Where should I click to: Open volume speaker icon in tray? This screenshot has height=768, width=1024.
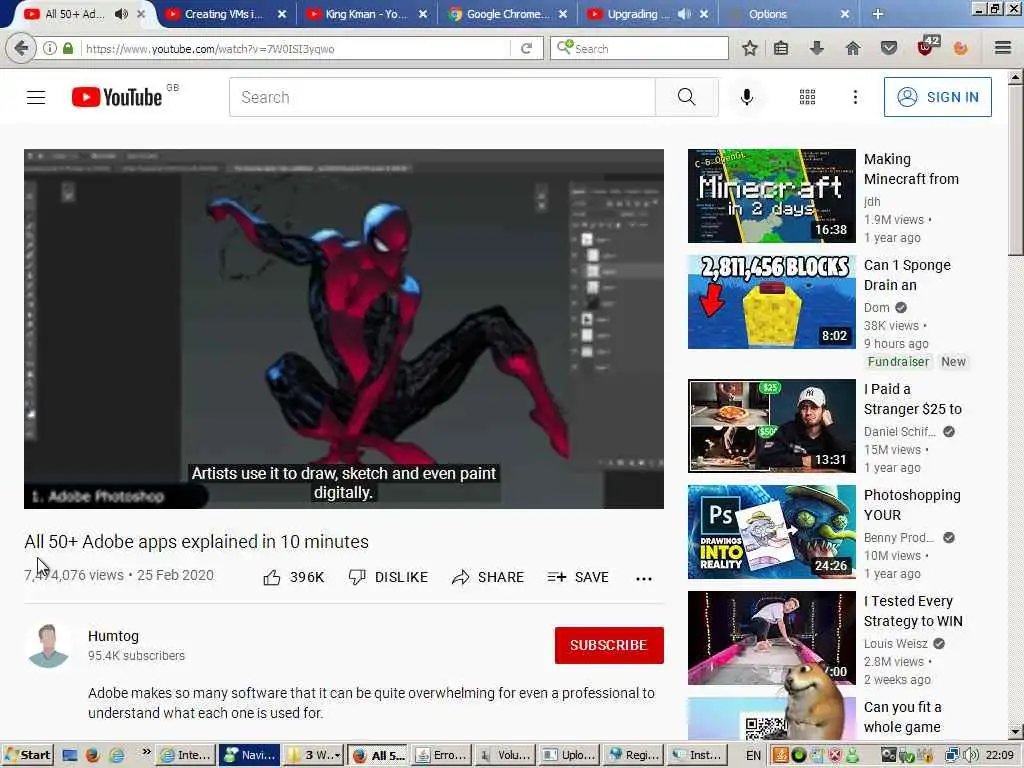pyautogui.click(x=970, y=756)
